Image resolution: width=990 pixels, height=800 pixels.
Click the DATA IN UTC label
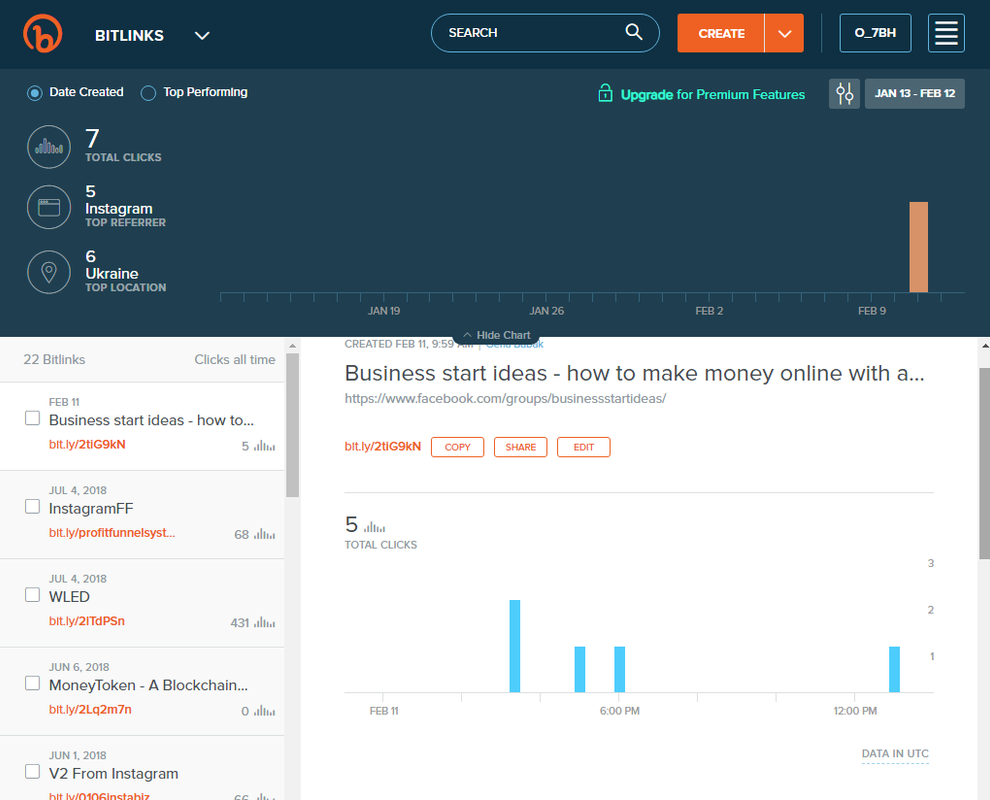(895, 753)
